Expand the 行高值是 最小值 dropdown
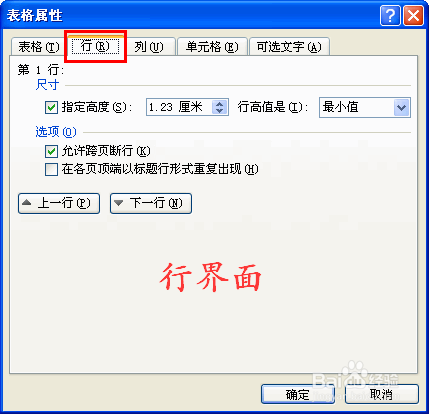This screenshot has width=429, height=414. coord(401,108)
